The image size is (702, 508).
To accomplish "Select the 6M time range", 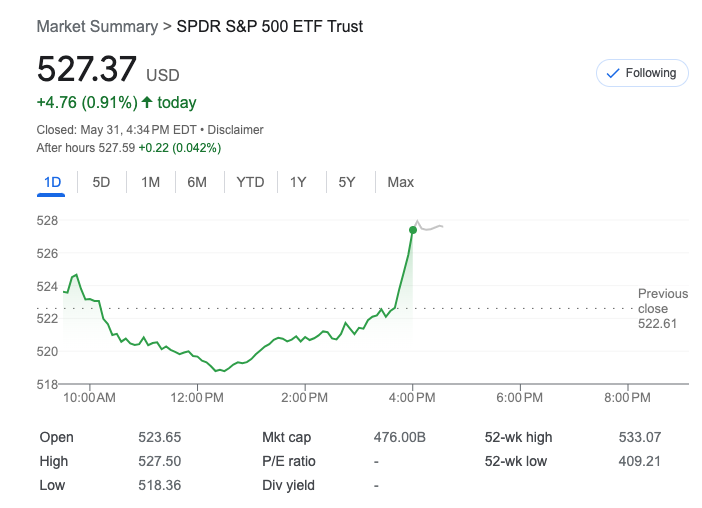I will point(197,182).
